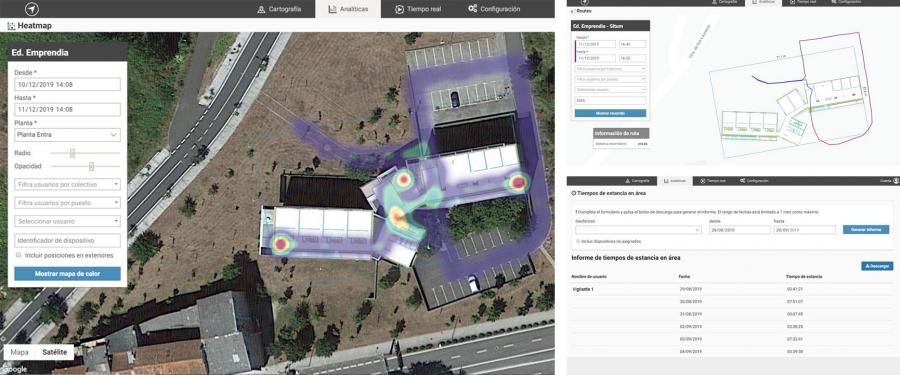Edit the hasta date in Tiempos de estancia
Image resolution: width=900 pixels, height=375 pixels.
[804, 230]
